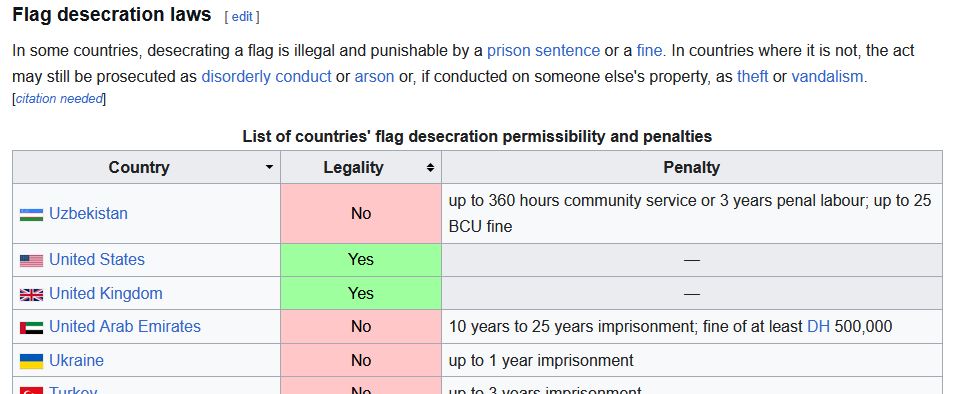Open the edit link beside section heading
964x394 pixels.
[x=242, y=17]
